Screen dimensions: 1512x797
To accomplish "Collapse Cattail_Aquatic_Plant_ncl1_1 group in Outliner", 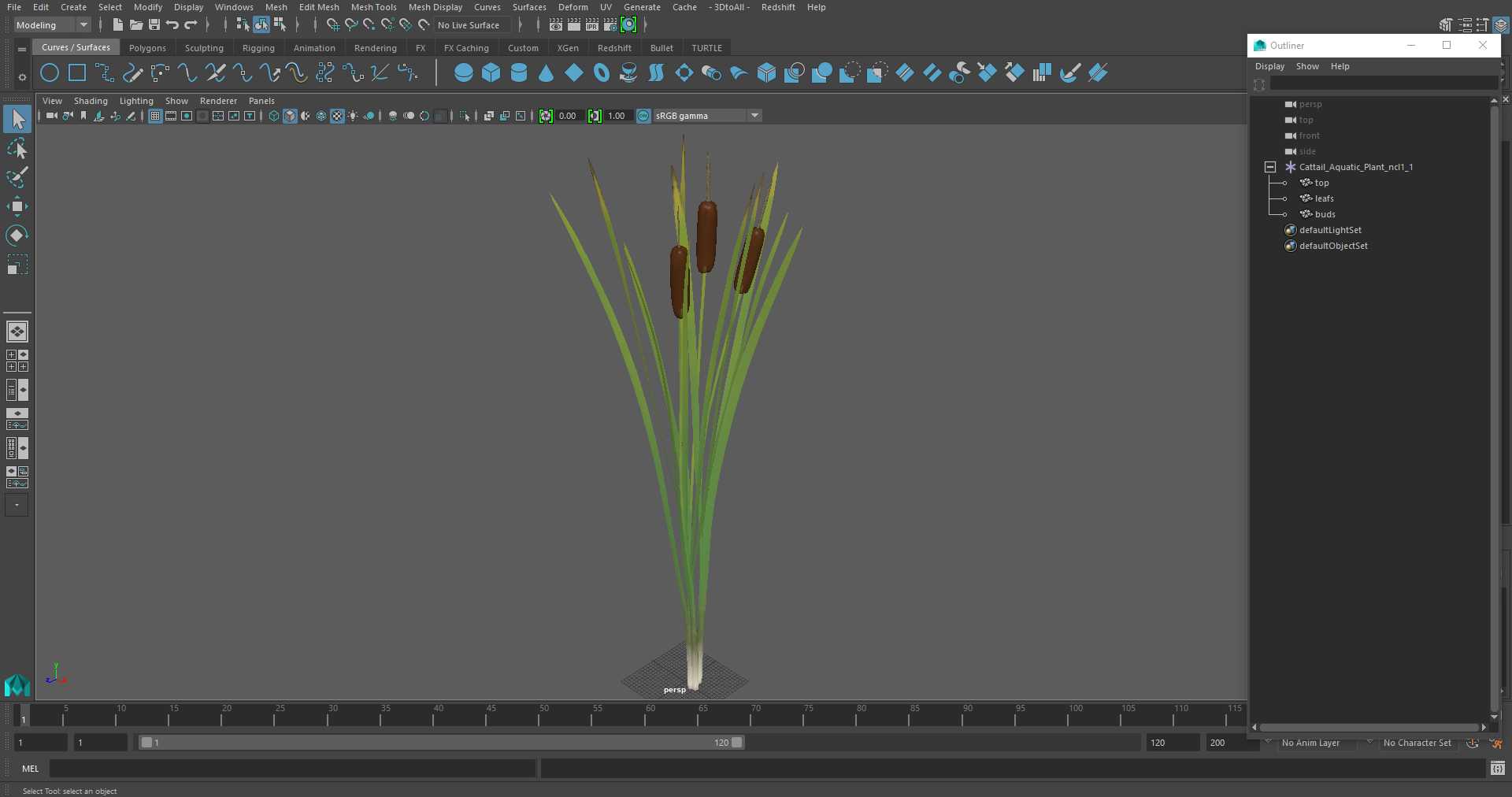I will tap(1269, 167).
